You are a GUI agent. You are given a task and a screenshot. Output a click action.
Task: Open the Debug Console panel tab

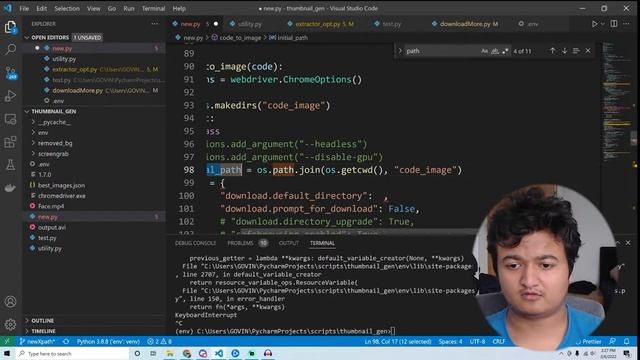[x=195, y=243]
